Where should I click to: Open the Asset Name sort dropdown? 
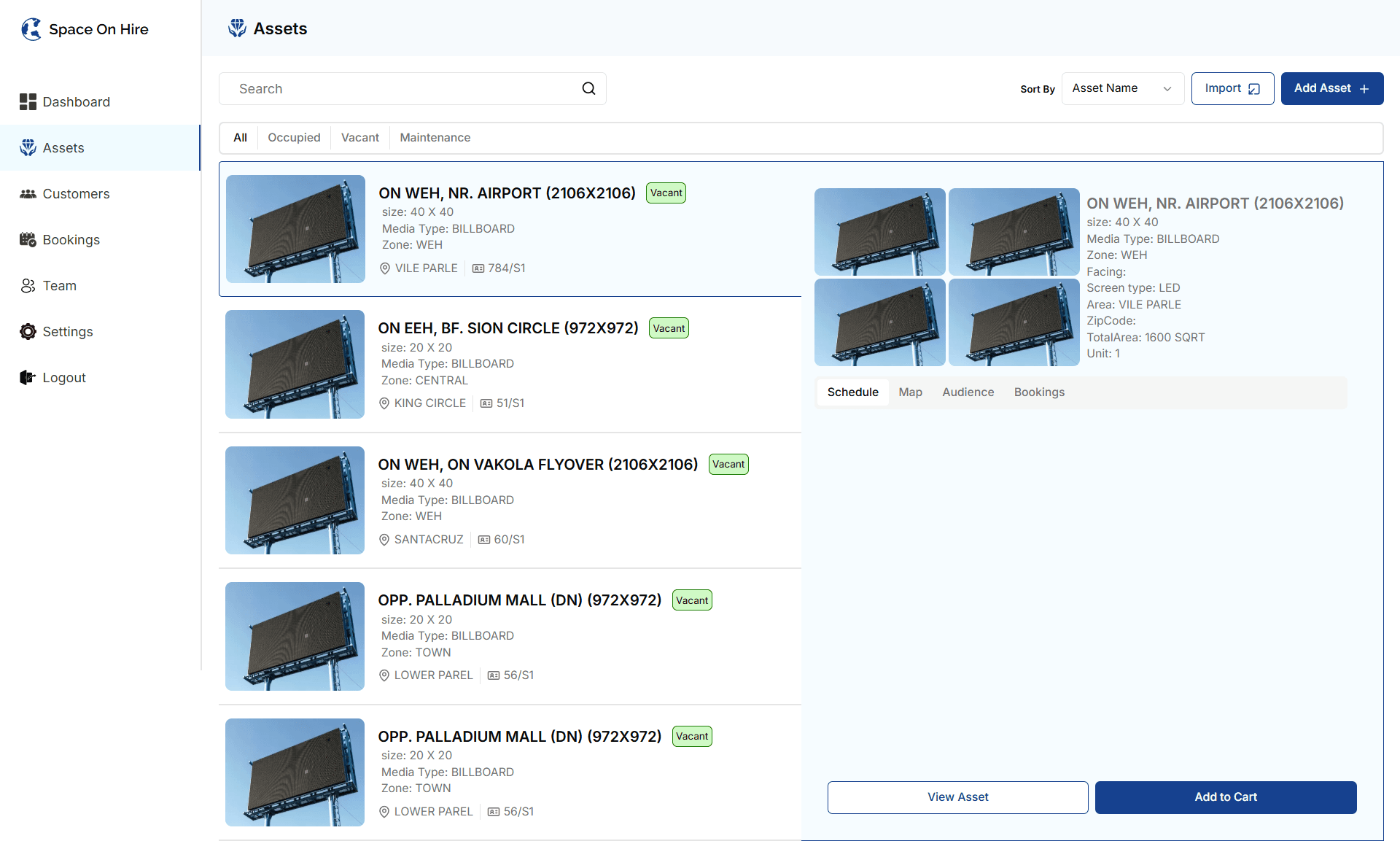point(1122,88)
